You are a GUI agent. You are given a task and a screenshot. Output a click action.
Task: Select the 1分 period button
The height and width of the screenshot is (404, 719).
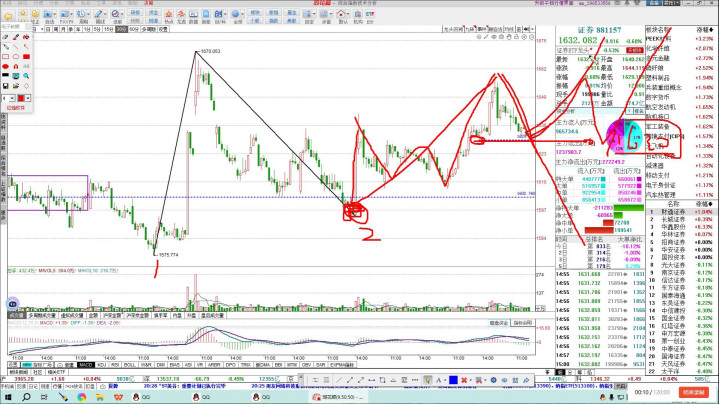coord(86,29)
